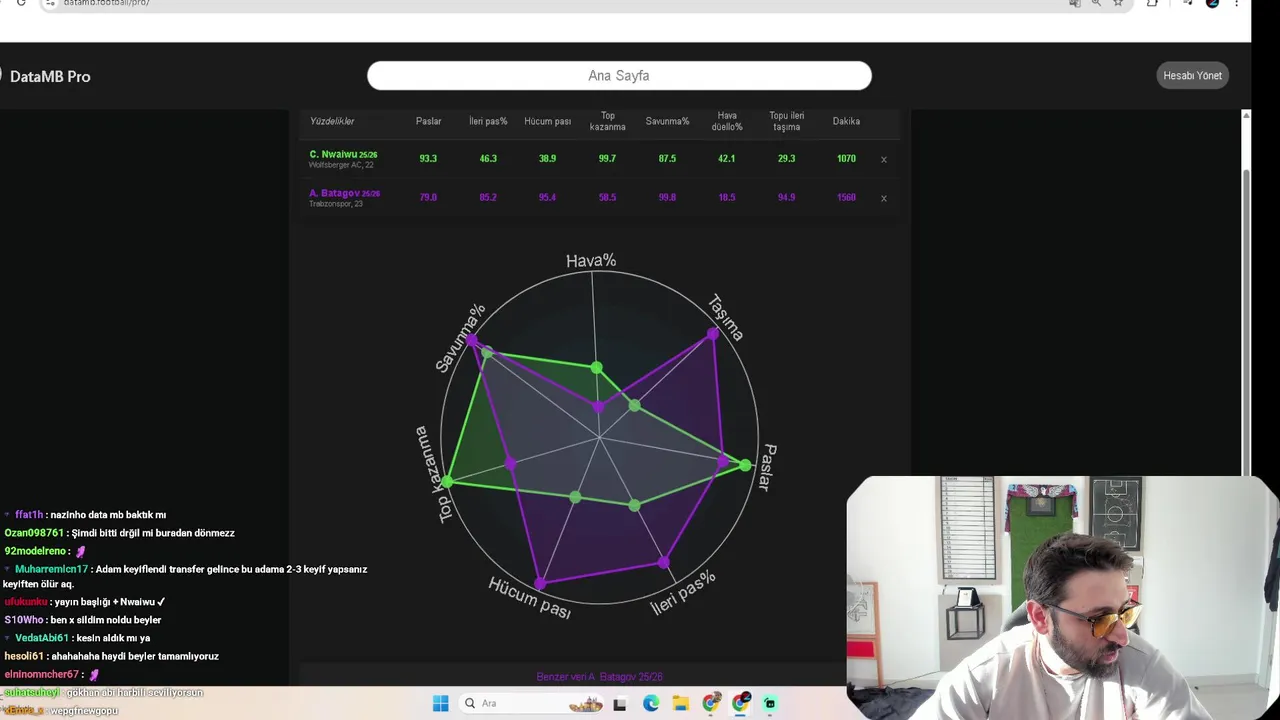Click the Hücum pası radar axis label

click(x=529, y=598)
